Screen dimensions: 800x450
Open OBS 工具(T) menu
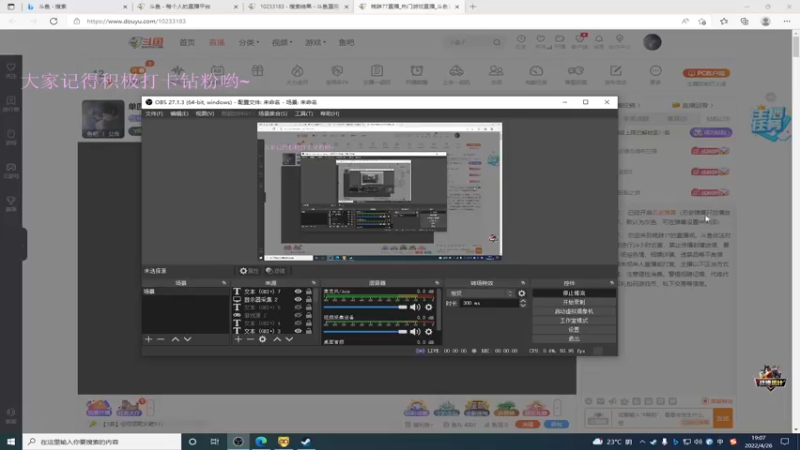[x=304, y=114]
